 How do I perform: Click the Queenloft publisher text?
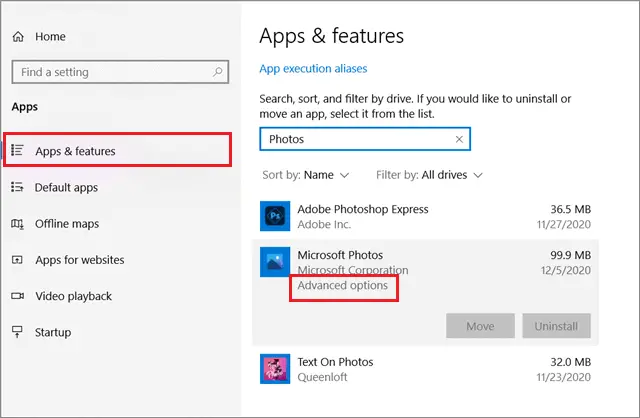(x=322, y=377)
